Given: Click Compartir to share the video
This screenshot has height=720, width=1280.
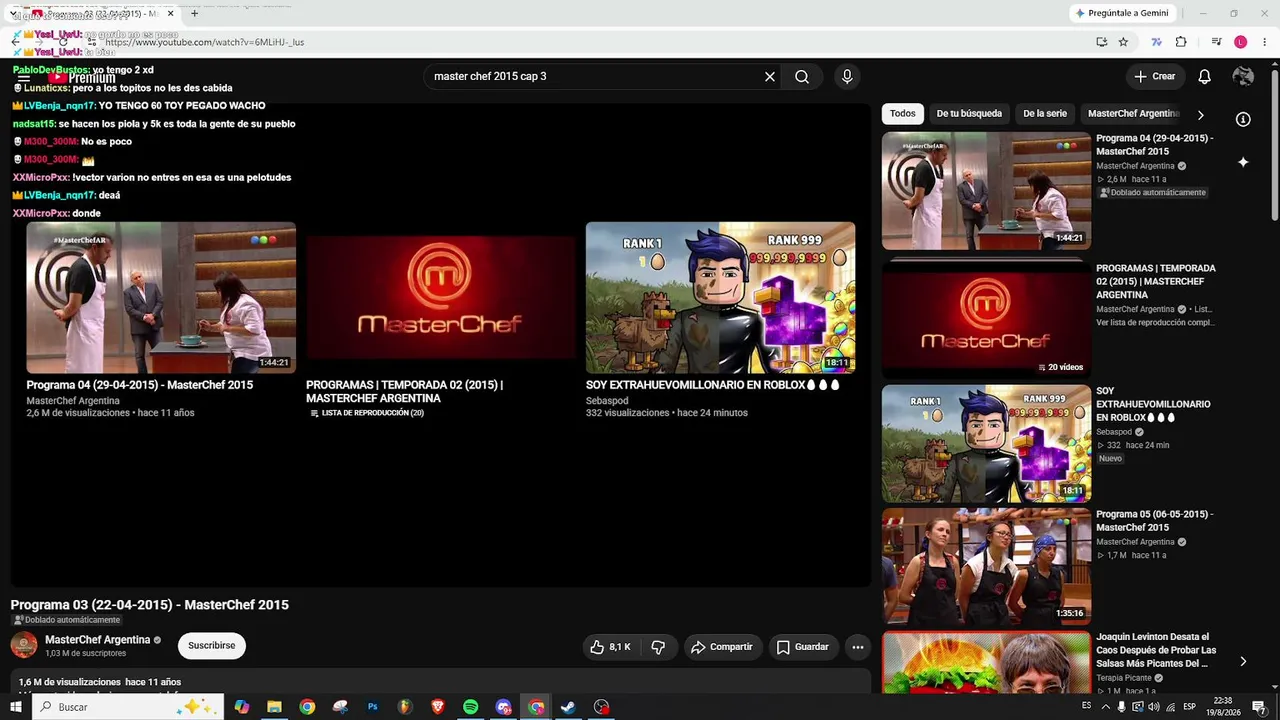Looking at the screenshot, I should click(x=722, y=647).
